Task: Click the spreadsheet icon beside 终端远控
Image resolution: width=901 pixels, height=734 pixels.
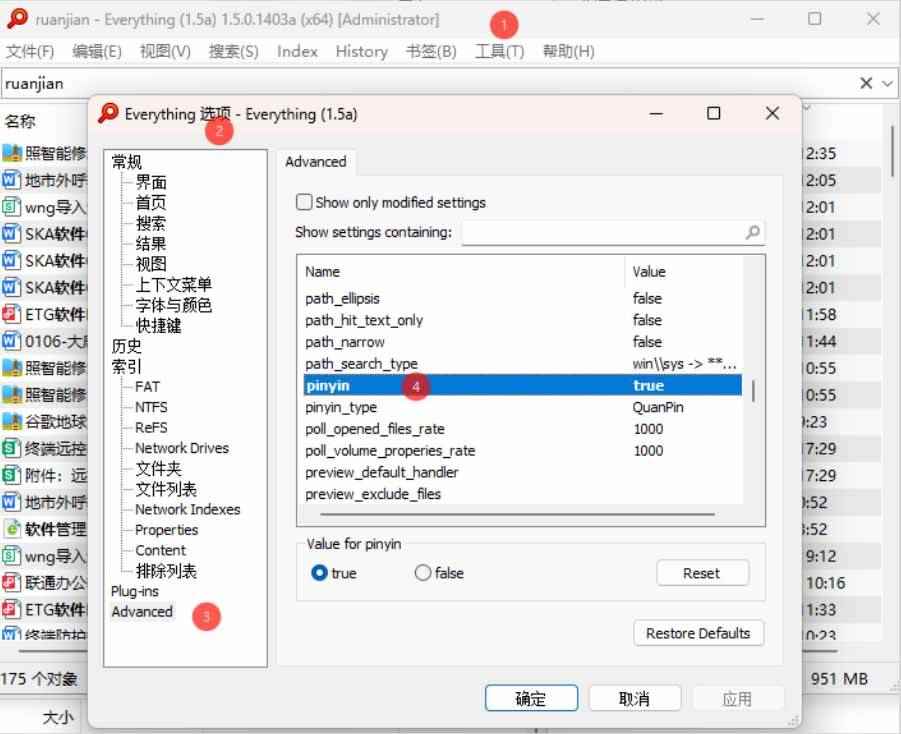Action: [x=11, y=448]
